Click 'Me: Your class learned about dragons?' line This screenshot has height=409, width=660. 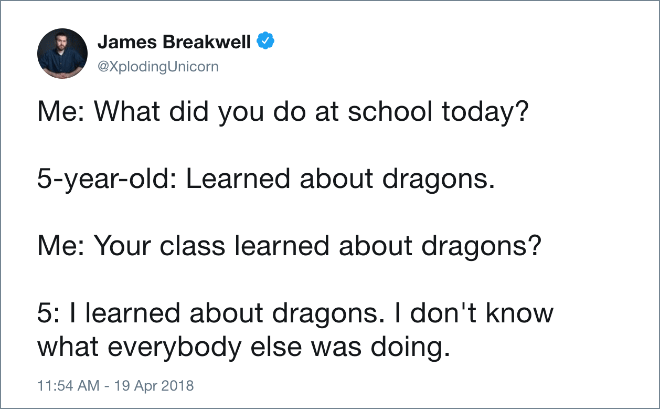(289, 247)
